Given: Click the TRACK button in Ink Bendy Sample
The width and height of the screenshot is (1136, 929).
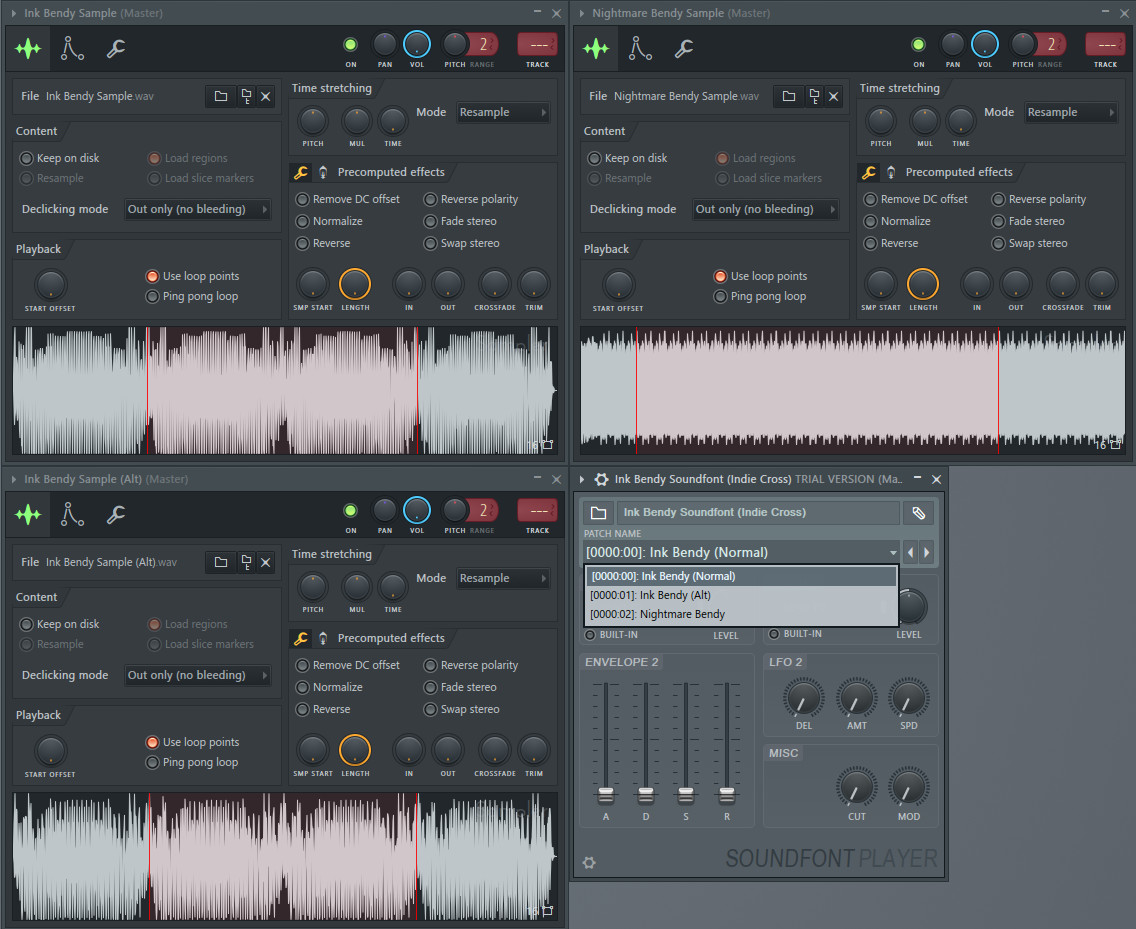Looking at the screenshot, I should pos(537,45).
